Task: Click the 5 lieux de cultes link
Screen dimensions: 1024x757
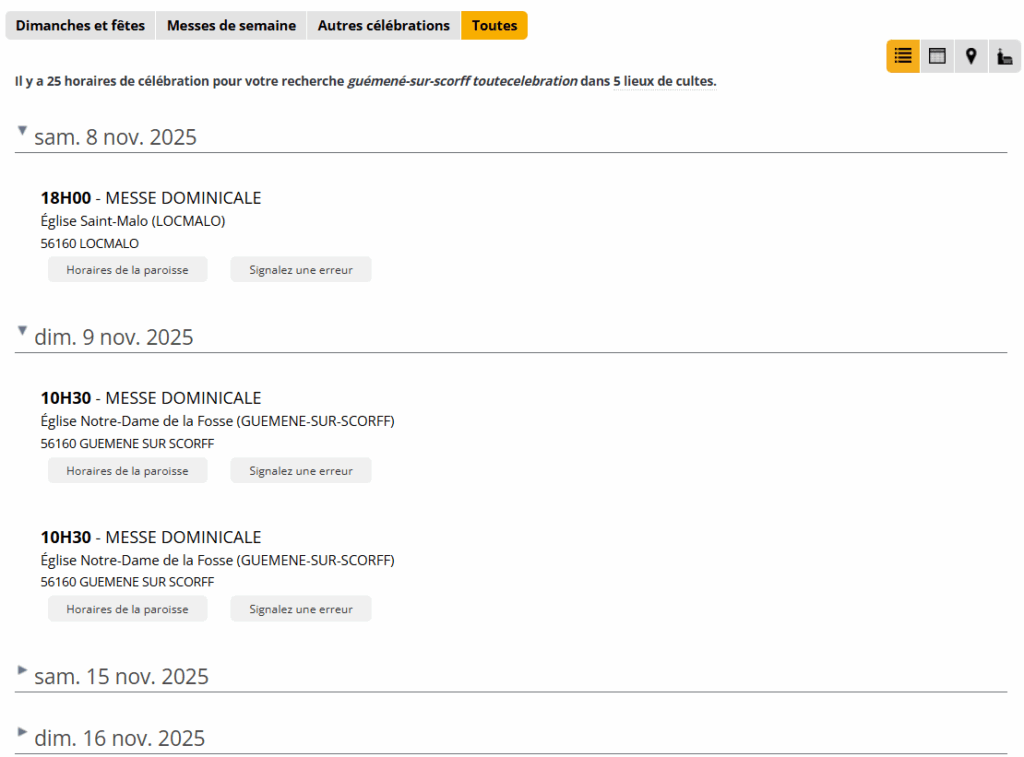Action: (x=664, y=82)
